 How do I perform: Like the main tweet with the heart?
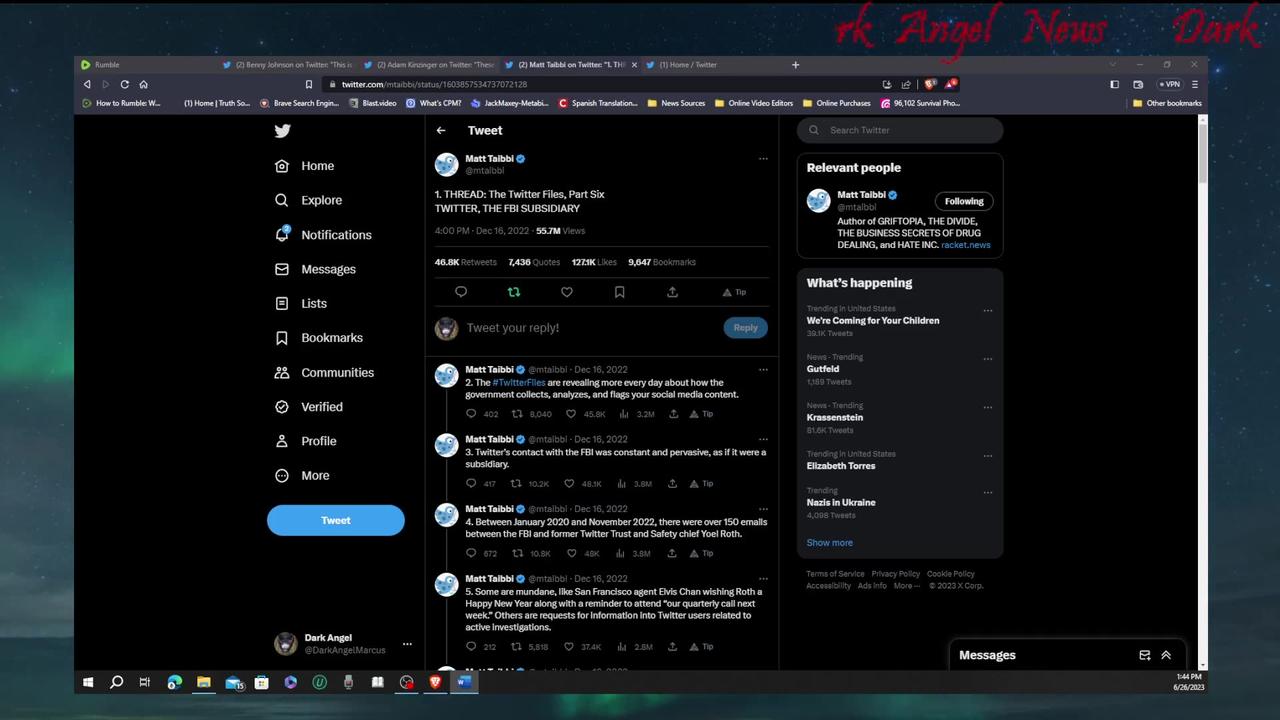[566, 291]
